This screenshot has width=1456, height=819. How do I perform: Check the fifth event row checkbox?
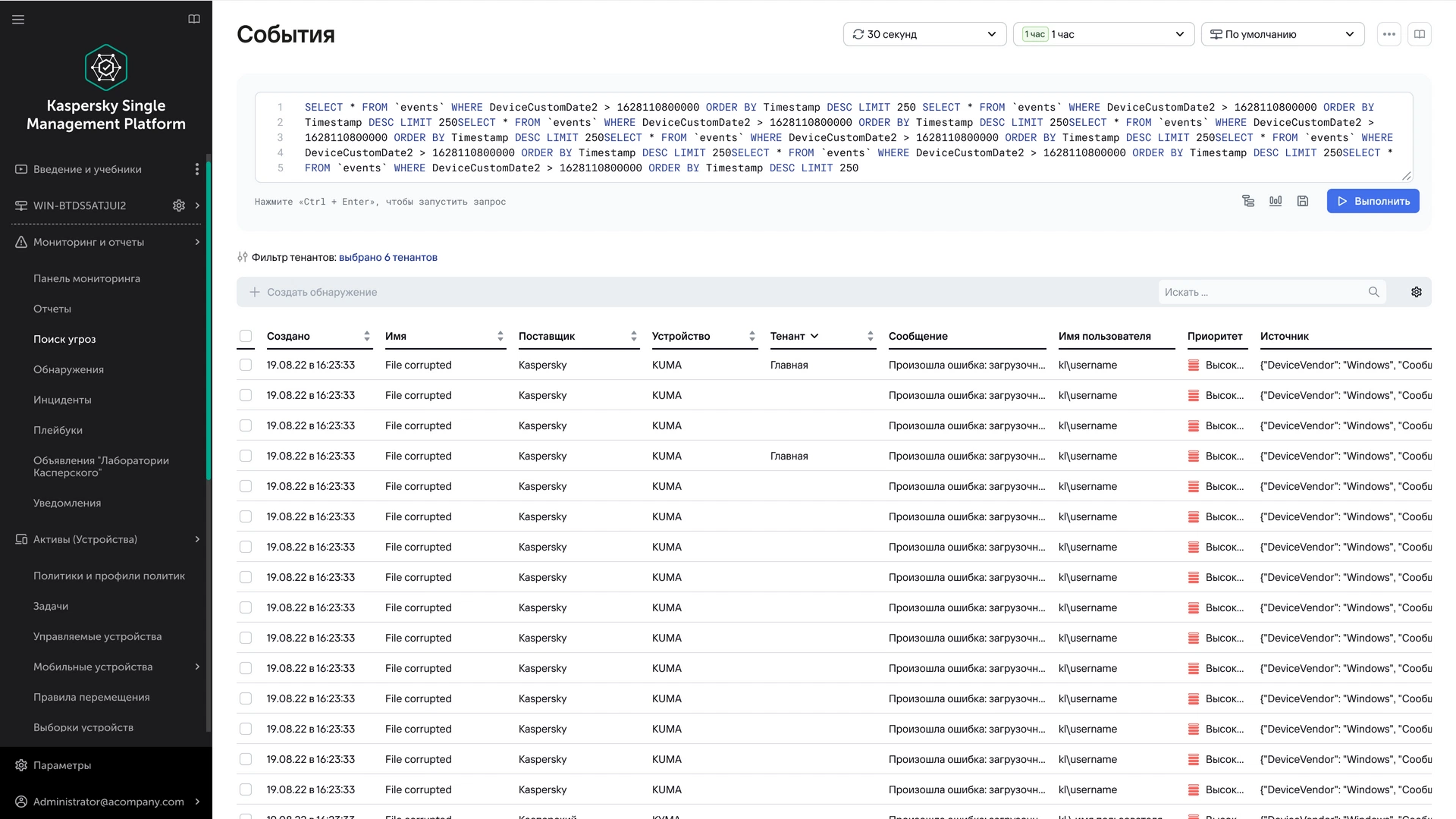click(246, 486)
